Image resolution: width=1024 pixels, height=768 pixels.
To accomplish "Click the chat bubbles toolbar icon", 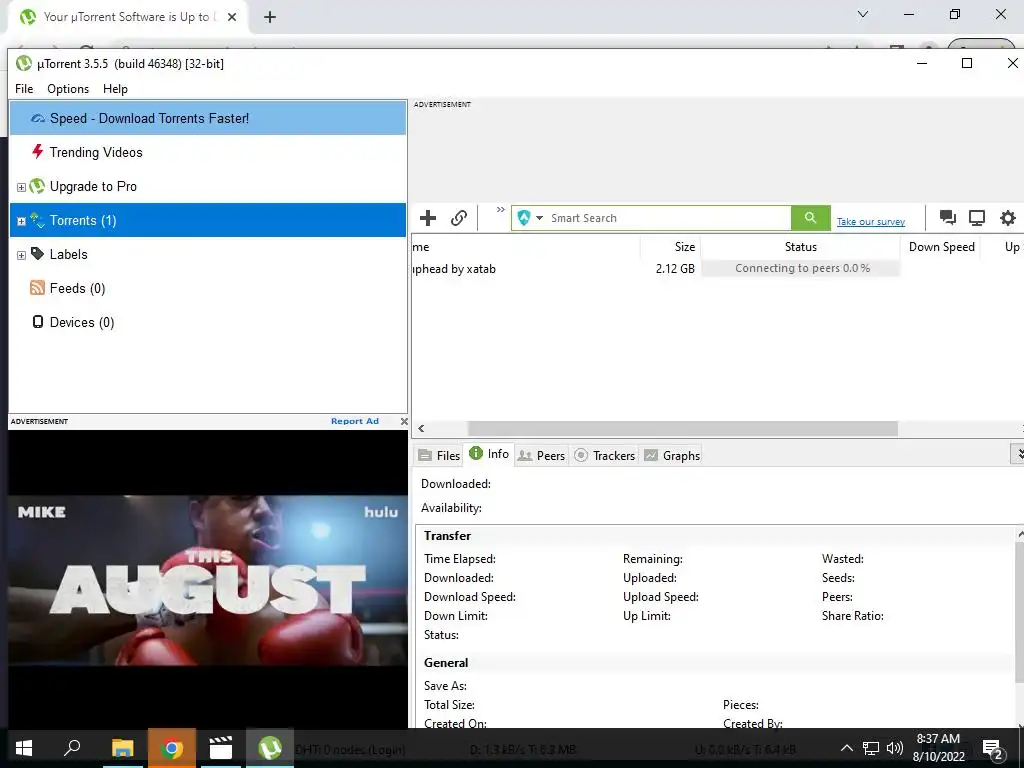I will point(948,217).
